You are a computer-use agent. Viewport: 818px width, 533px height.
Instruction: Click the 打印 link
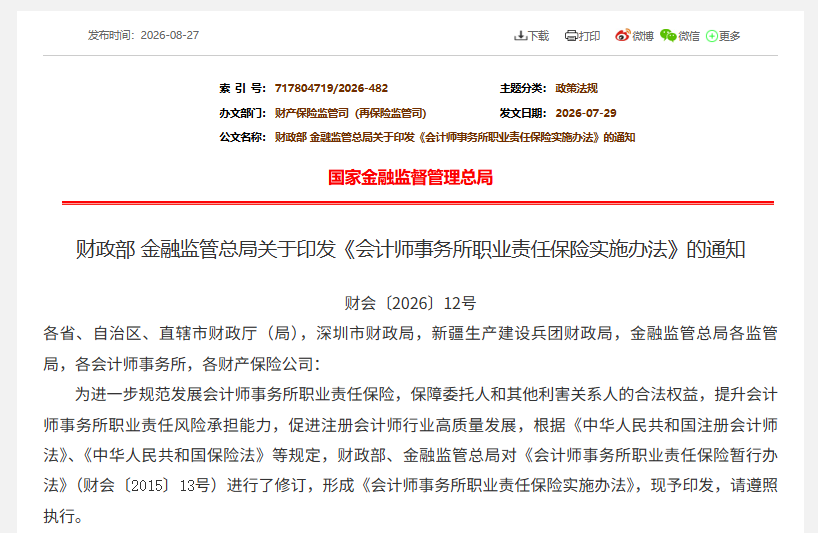pos(590,35)
